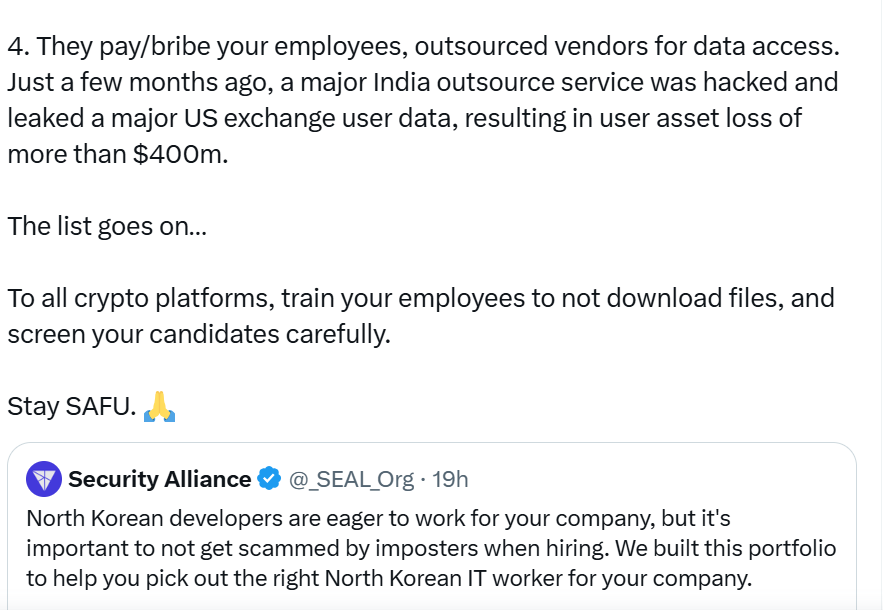The height and width of the screenshot is (610, 883).
Task: Click the "To all crypto platforms" line
Action: 420,298
